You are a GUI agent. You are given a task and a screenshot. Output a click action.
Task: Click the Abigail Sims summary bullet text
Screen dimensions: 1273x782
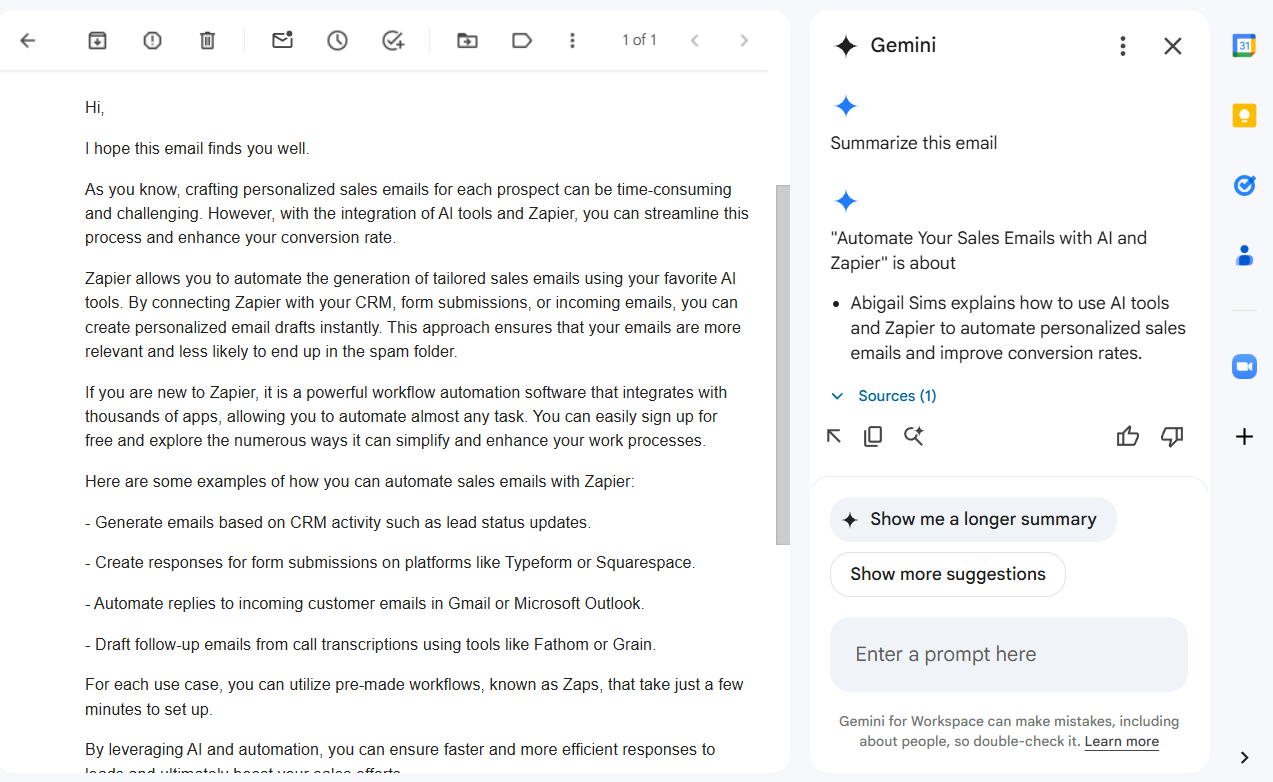pos(1018,328)
